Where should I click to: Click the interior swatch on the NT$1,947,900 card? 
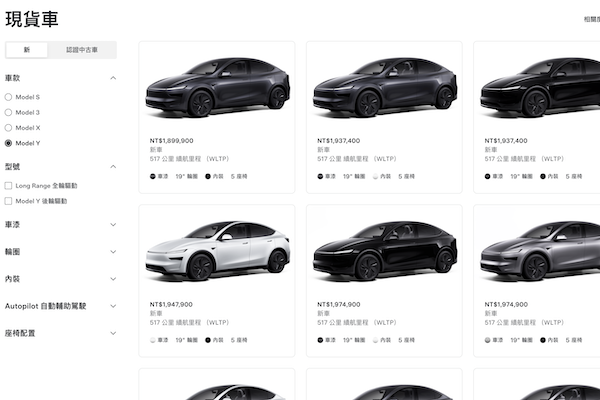point(208,340)
